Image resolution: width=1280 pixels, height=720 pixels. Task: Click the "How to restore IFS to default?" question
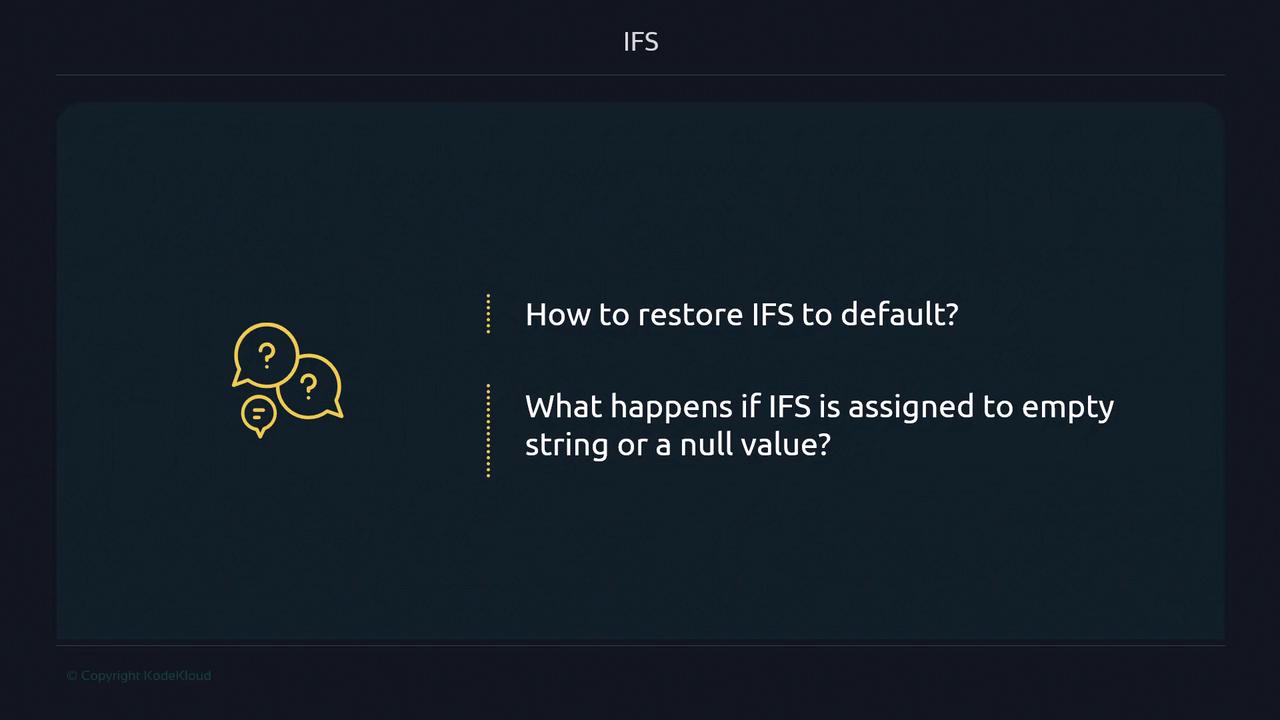coord(741,314)
